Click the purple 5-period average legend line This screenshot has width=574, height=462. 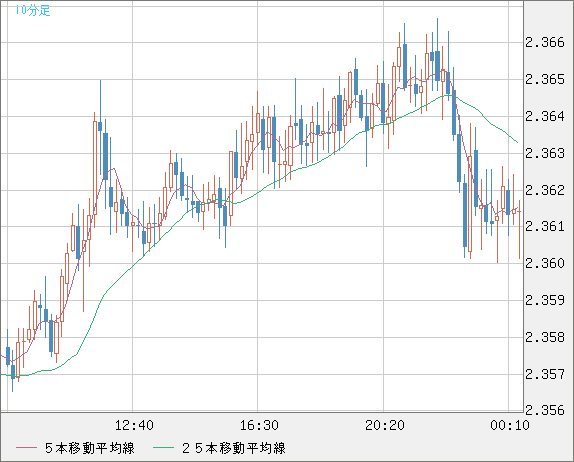tap(26, 448)
